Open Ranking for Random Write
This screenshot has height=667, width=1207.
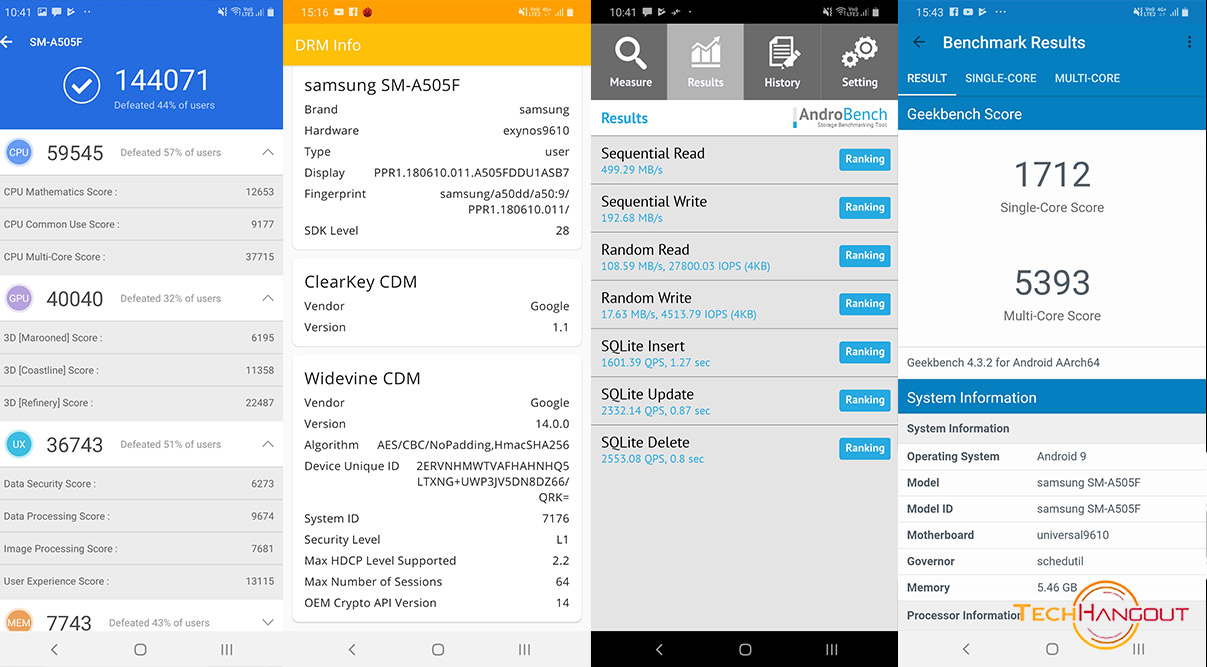tap(864, 303)
